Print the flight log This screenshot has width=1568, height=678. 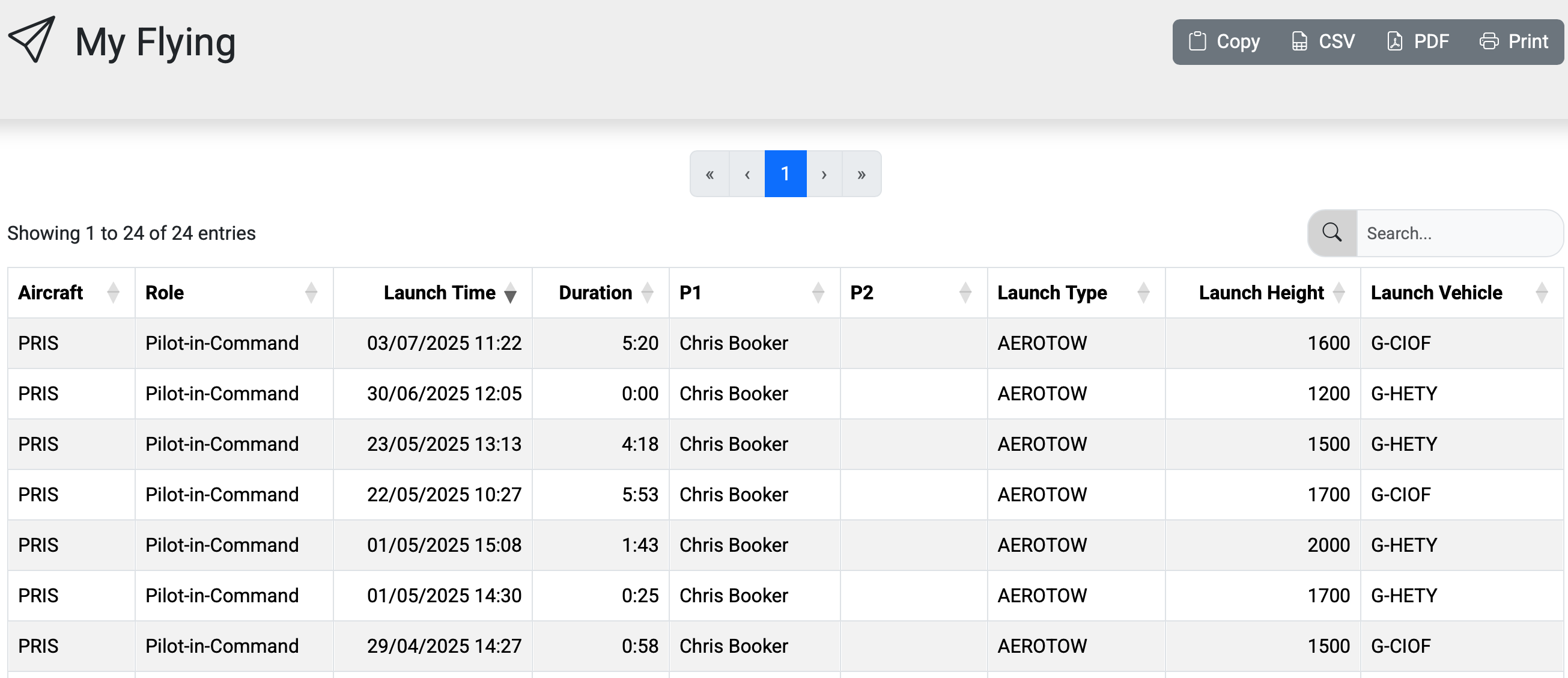tap(1513, 41)
